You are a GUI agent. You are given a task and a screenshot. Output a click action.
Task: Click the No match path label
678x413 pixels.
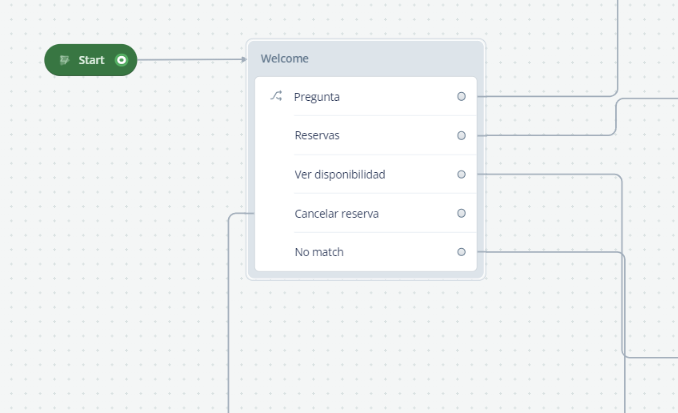pyautogui.click(x=319, y=252)
